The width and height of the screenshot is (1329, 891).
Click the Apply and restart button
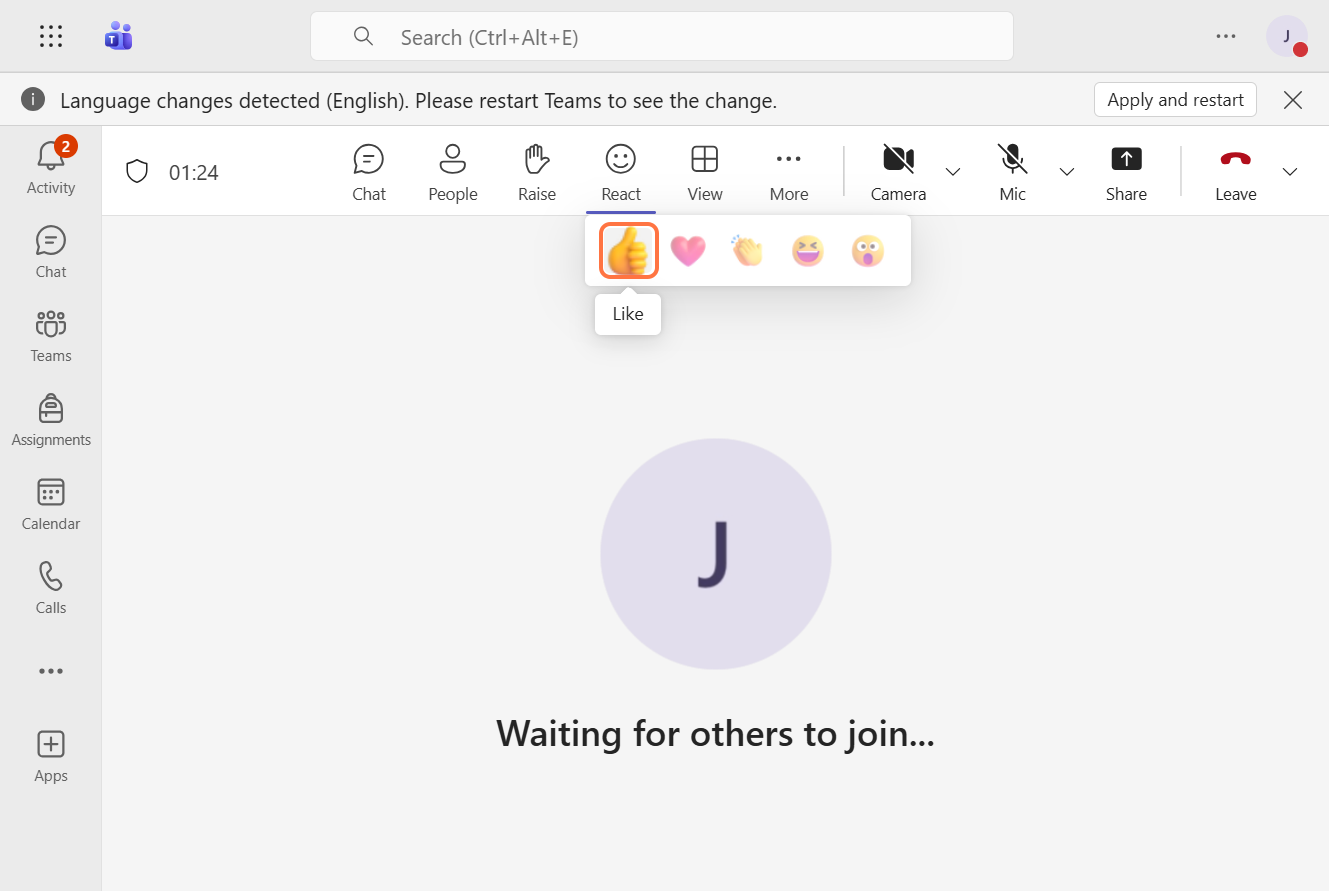click(x=1175, y=100)
